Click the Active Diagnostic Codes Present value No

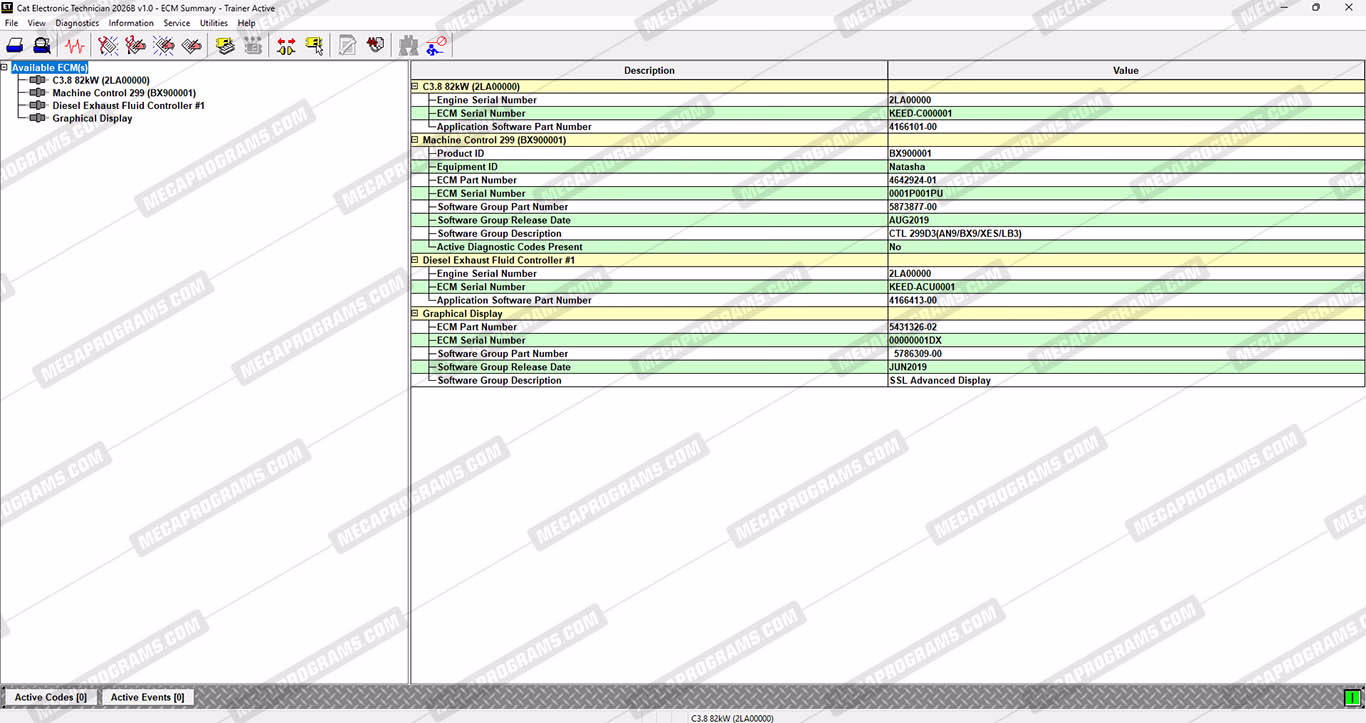coord(895,247)
